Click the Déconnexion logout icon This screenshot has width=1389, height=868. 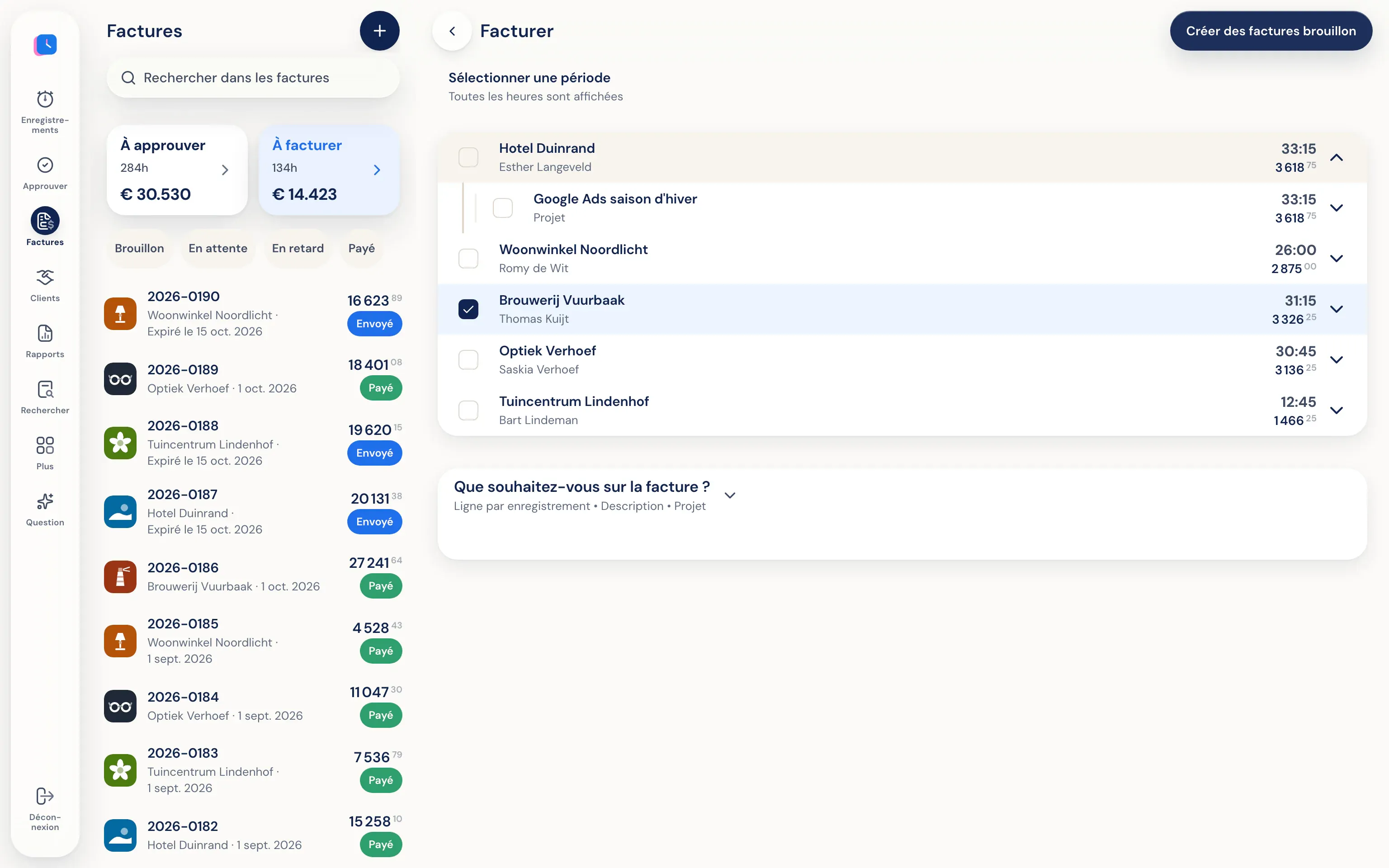tap(45, 796)
